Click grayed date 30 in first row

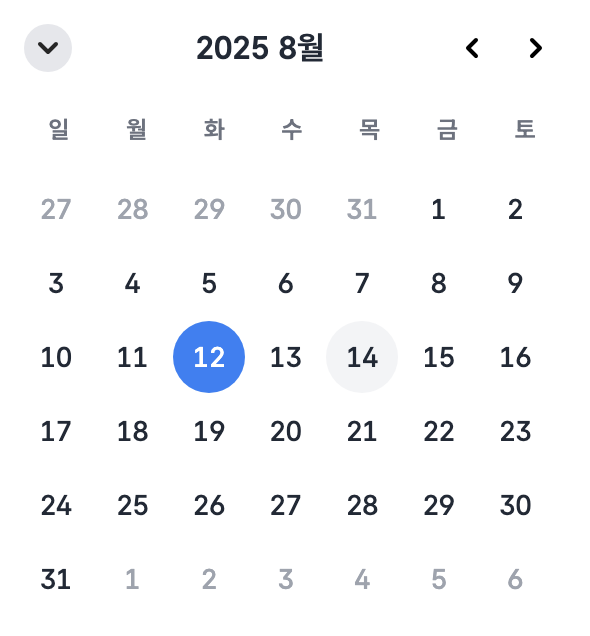point(285,209)
